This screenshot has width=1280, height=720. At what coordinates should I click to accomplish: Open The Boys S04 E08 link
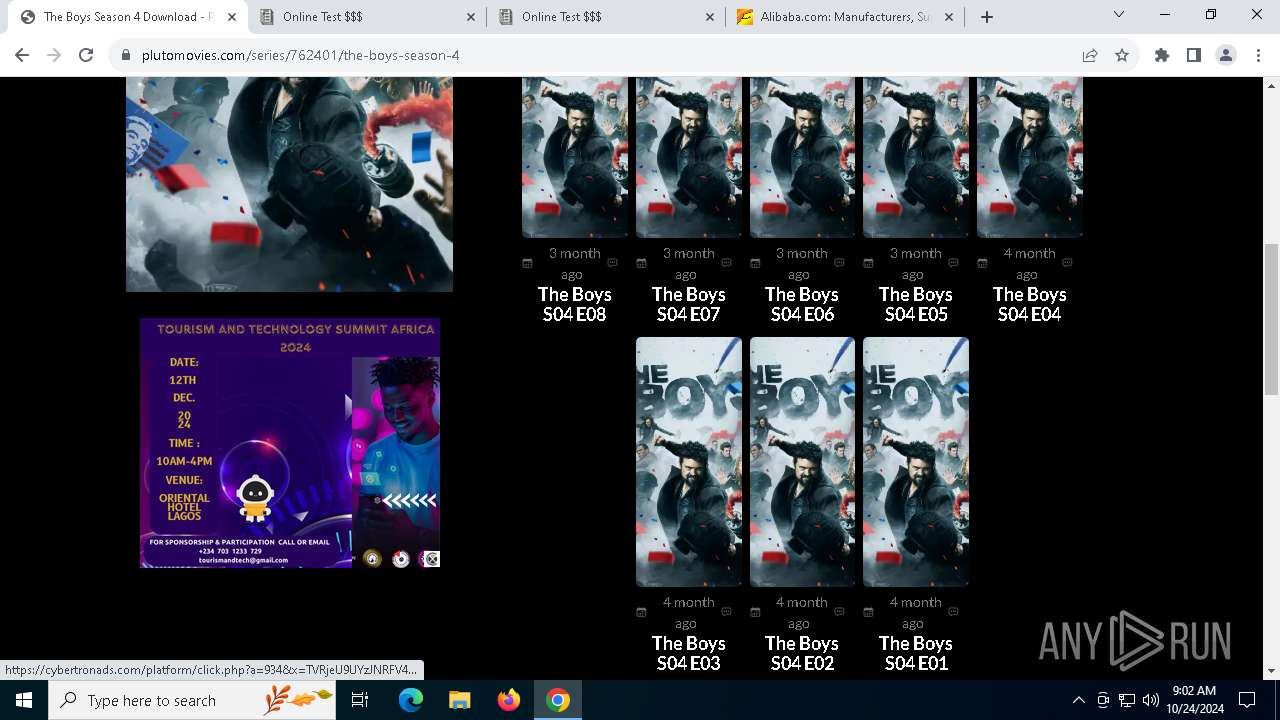[x=574, y=304]
